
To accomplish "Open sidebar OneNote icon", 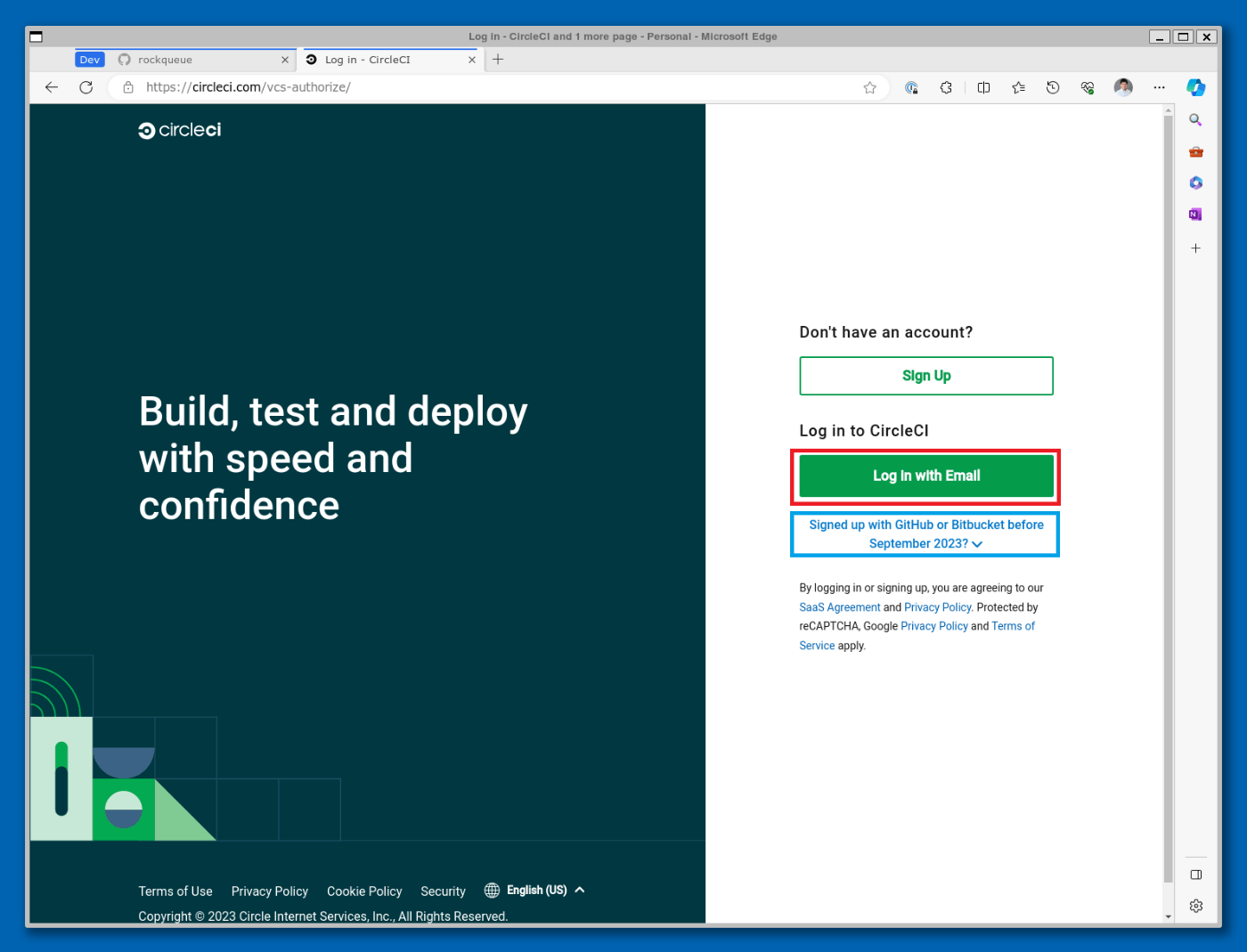I will pos(1196,215).
